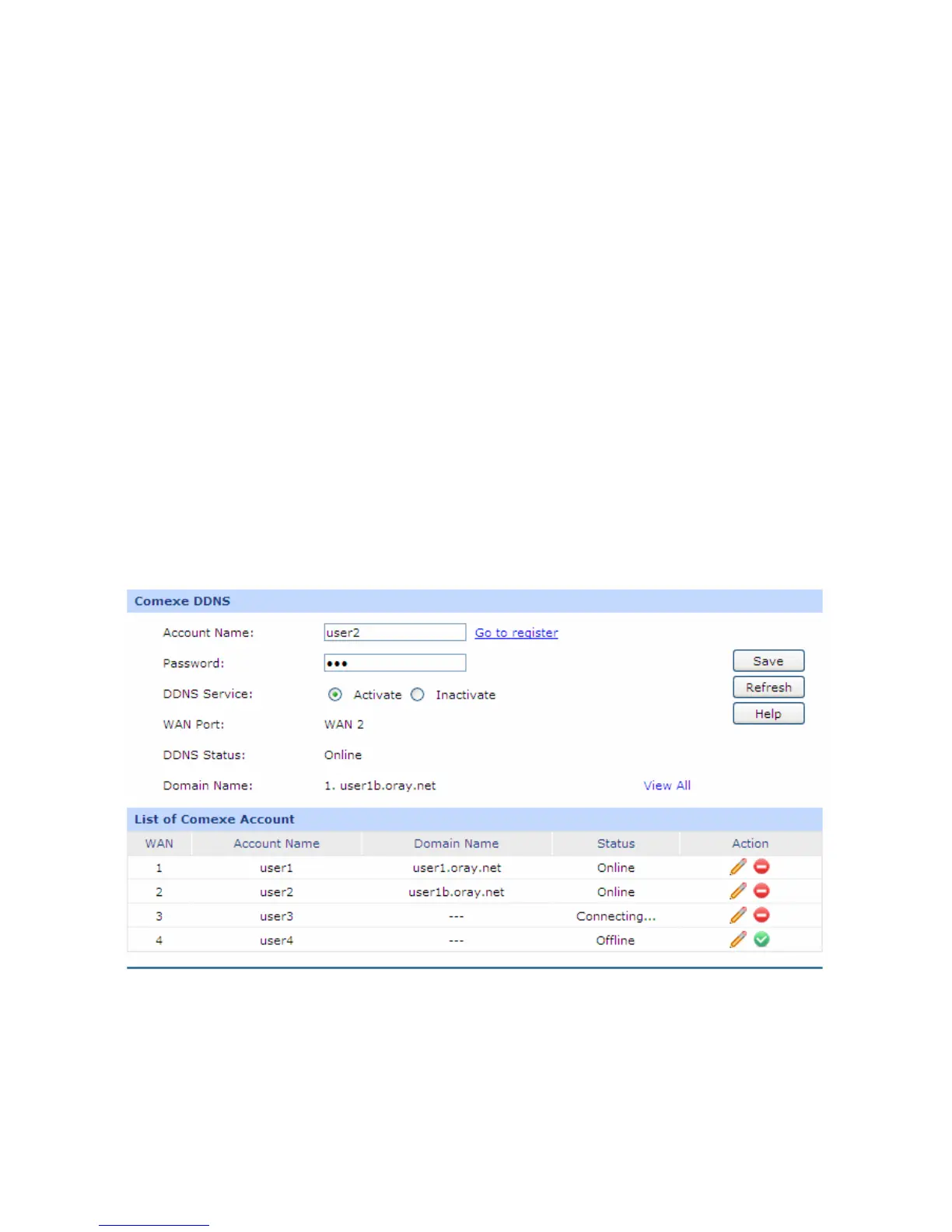Screen dimensions: 952x1232
Task: Click the Save button
Action: (x=768, y=661)
